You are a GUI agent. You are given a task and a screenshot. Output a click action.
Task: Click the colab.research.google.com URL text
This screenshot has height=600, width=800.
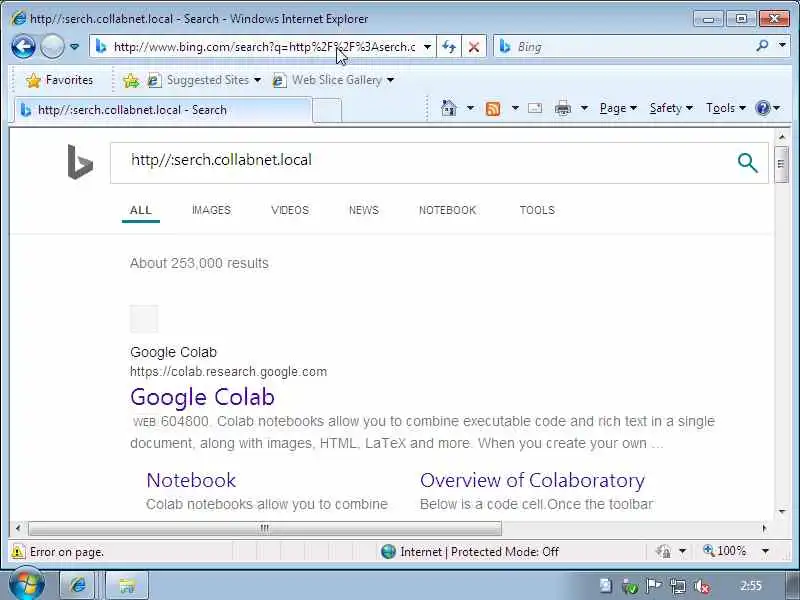[x=229, y=371]
